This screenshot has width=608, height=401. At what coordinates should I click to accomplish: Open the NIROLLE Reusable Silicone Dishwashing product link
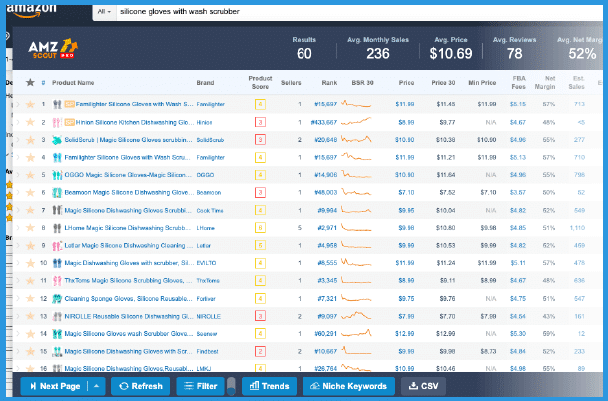(x=128, y=316)
